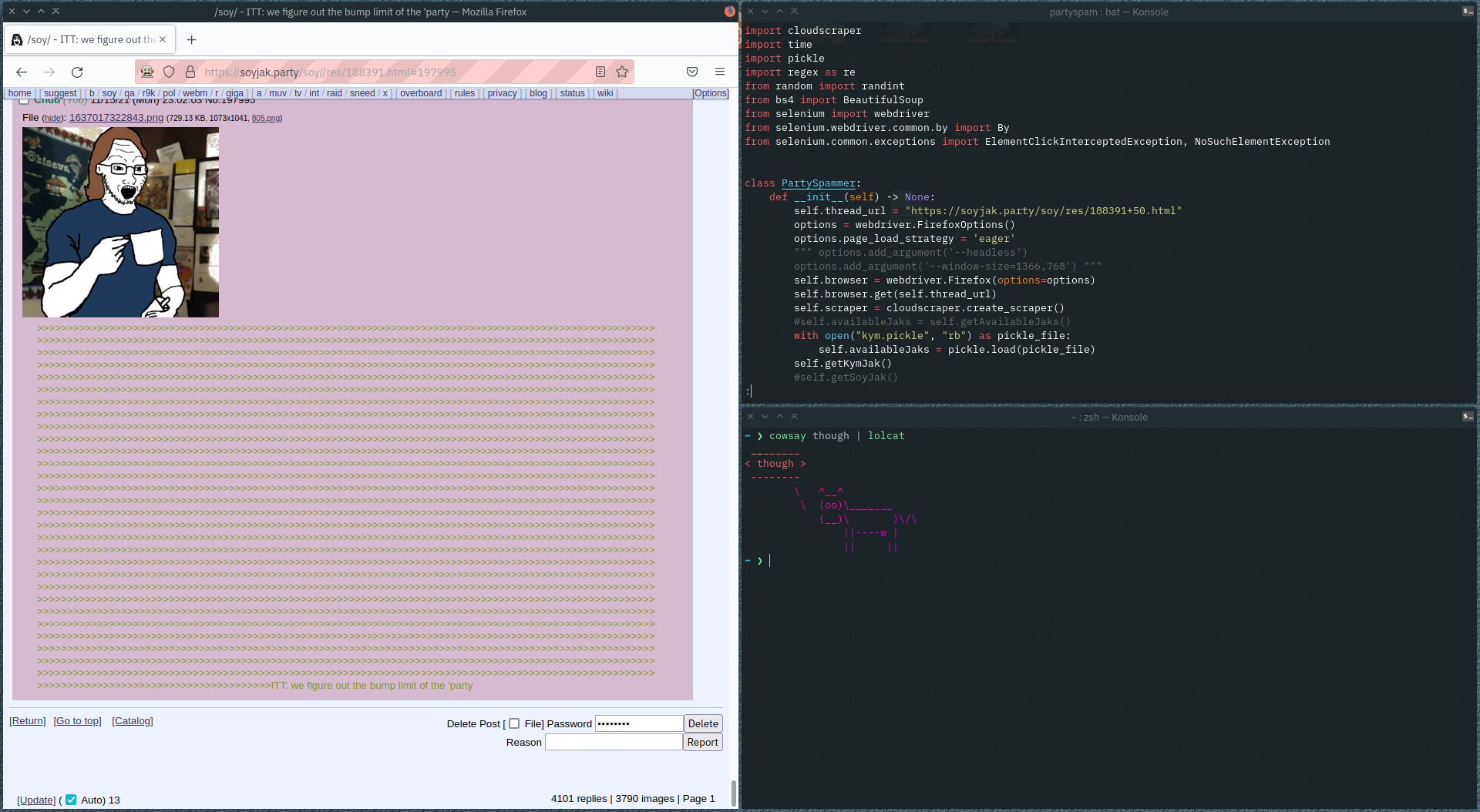Open a new browser tab
The image size is (1480, 812).
[192, 39]
